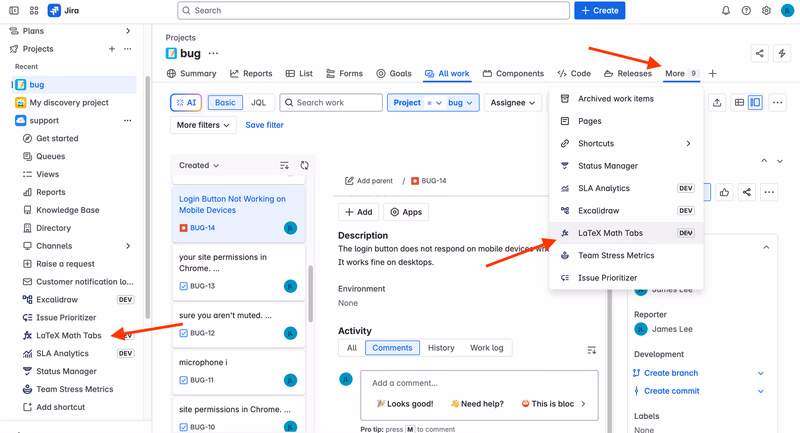Viewport: 800px width, 433px height.
Task: Open the BUG-13 work item card
Action: pos(239,271)
